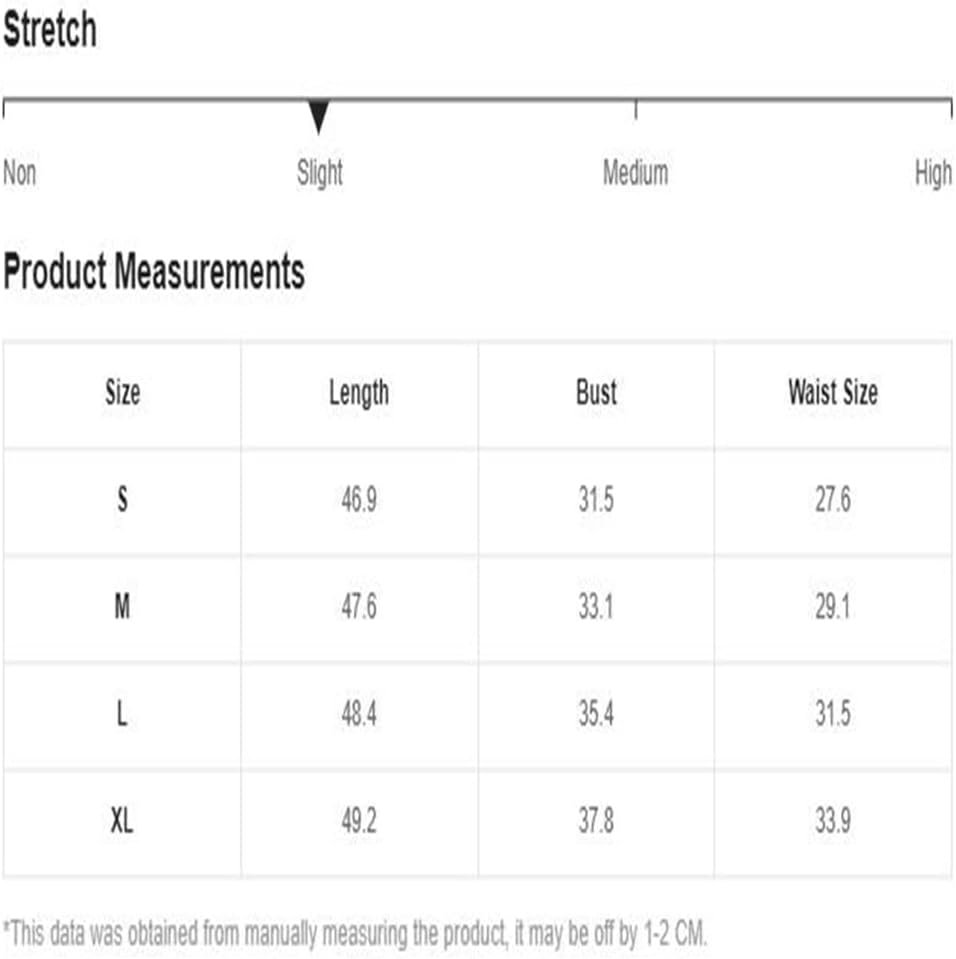The width and height of the screenshot is (956, 959).
Task: Click the Size column header
Action: [122, 392]
